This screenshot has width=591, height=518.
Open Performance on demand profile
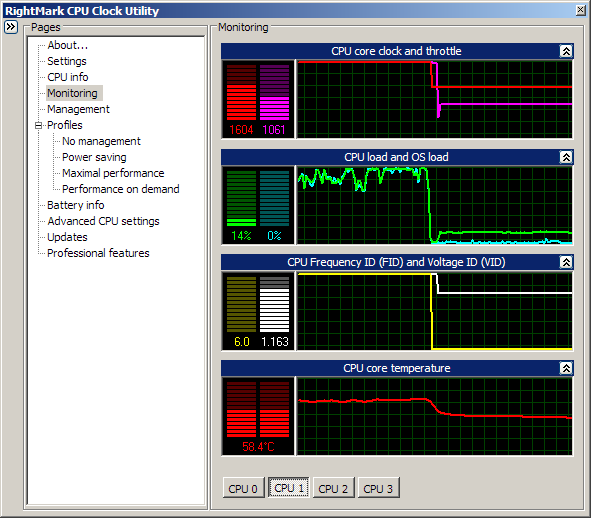click(x=121, y=189)
